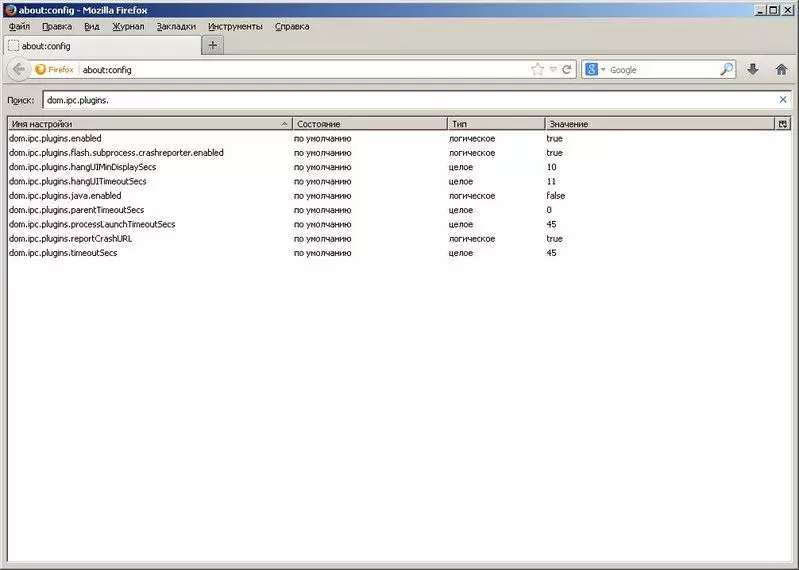Sort by the Тип column header
The height and width of the screenshot is (570, 799).
[x=496, y=124]
